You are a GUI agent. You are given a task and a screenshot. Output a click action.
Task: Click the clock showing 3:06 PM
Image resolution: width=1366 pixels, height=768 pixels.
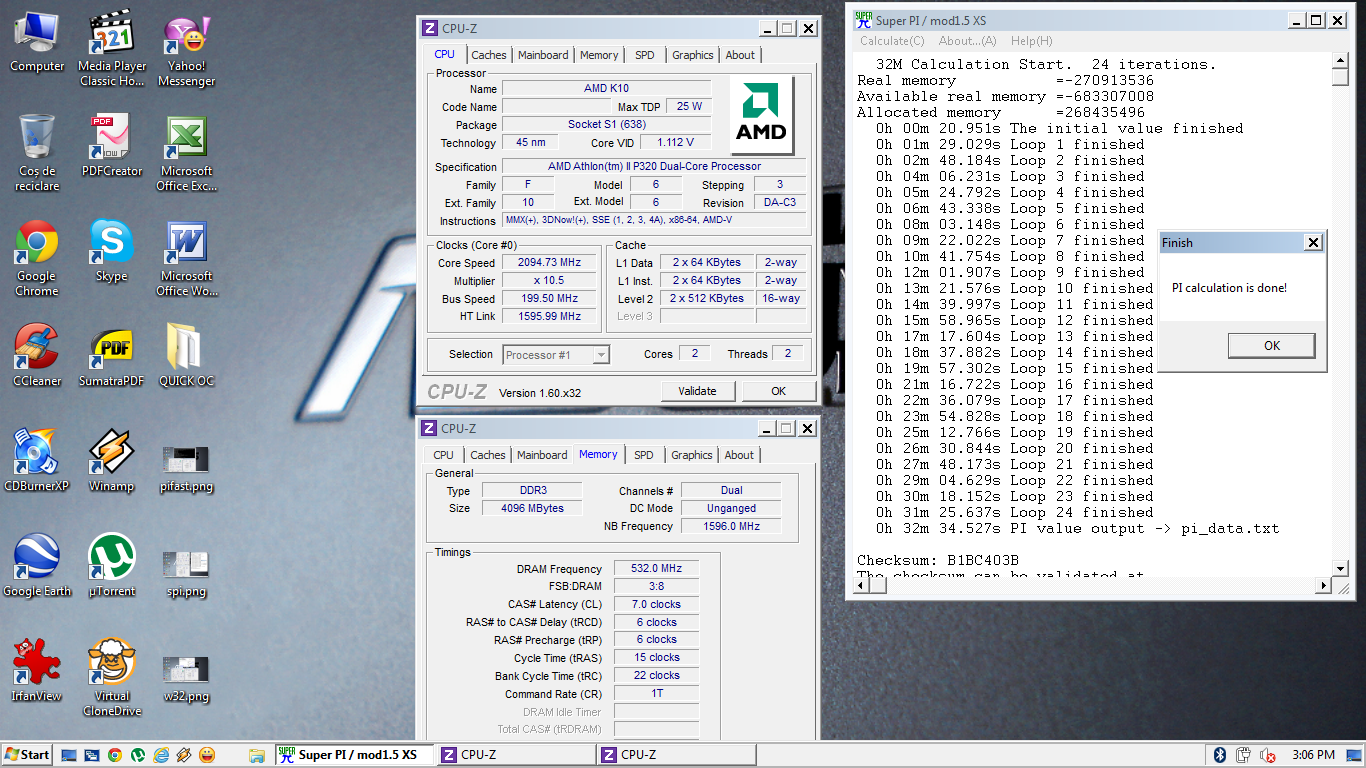point(1313,755)
